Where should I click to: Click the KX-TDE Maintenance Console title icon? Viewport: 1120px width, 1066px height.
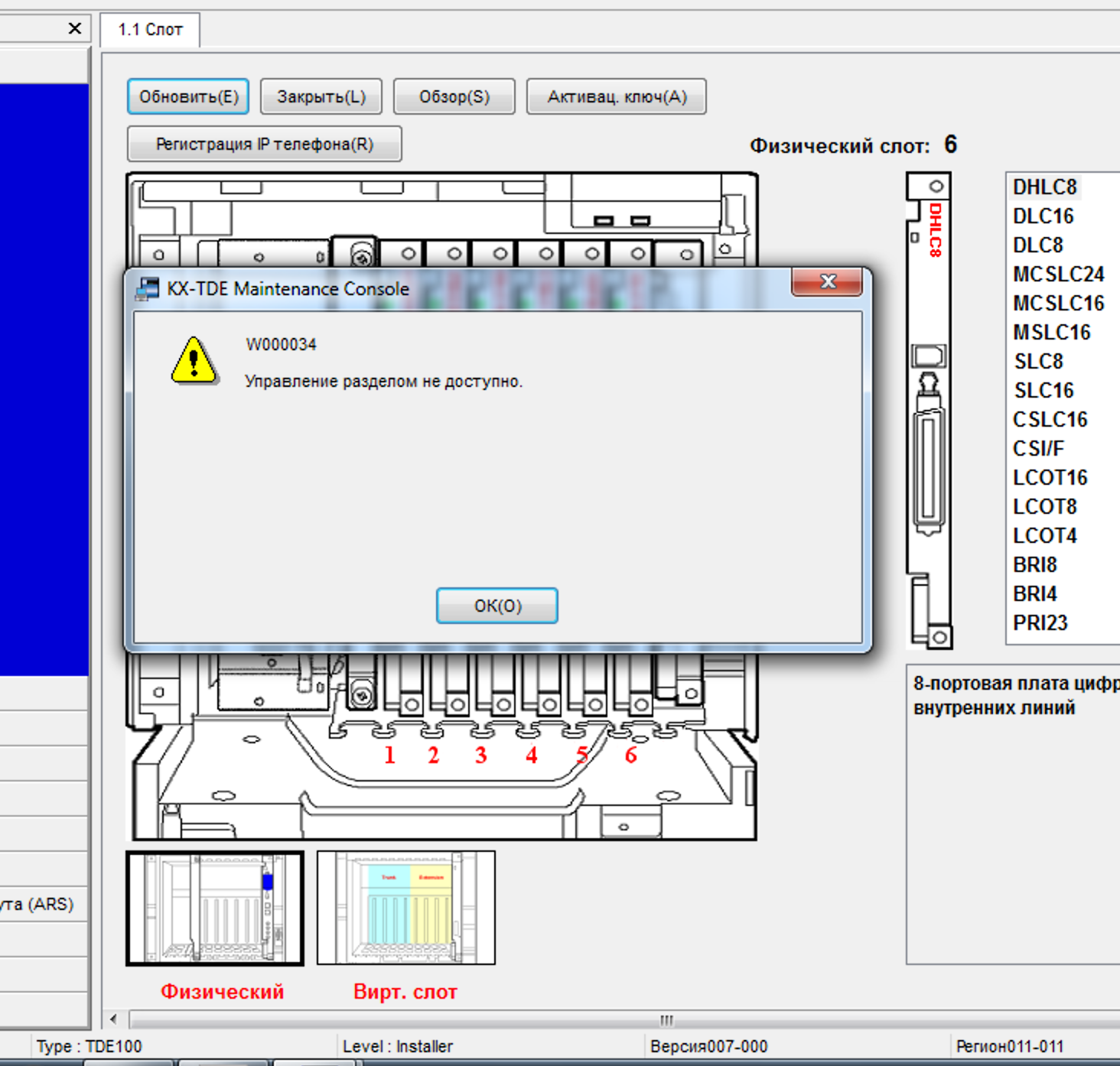(147, 289)
